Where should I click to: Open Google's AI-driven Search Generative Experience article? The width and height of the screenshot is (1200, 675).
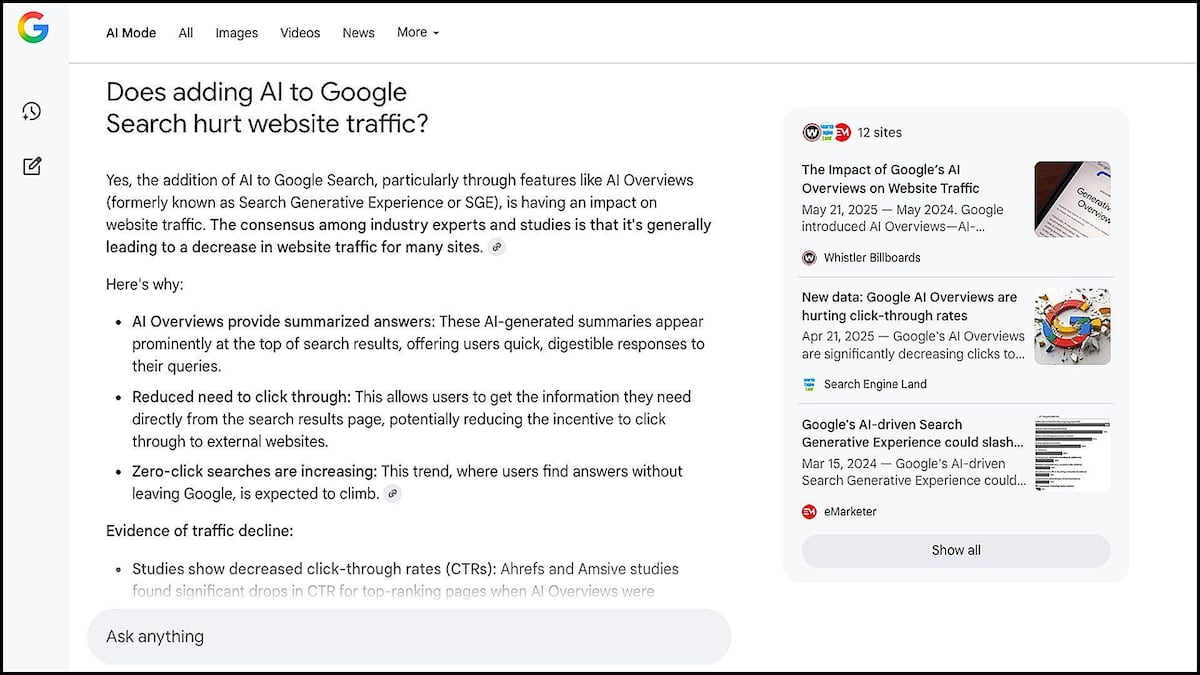(x=912, y=433)
